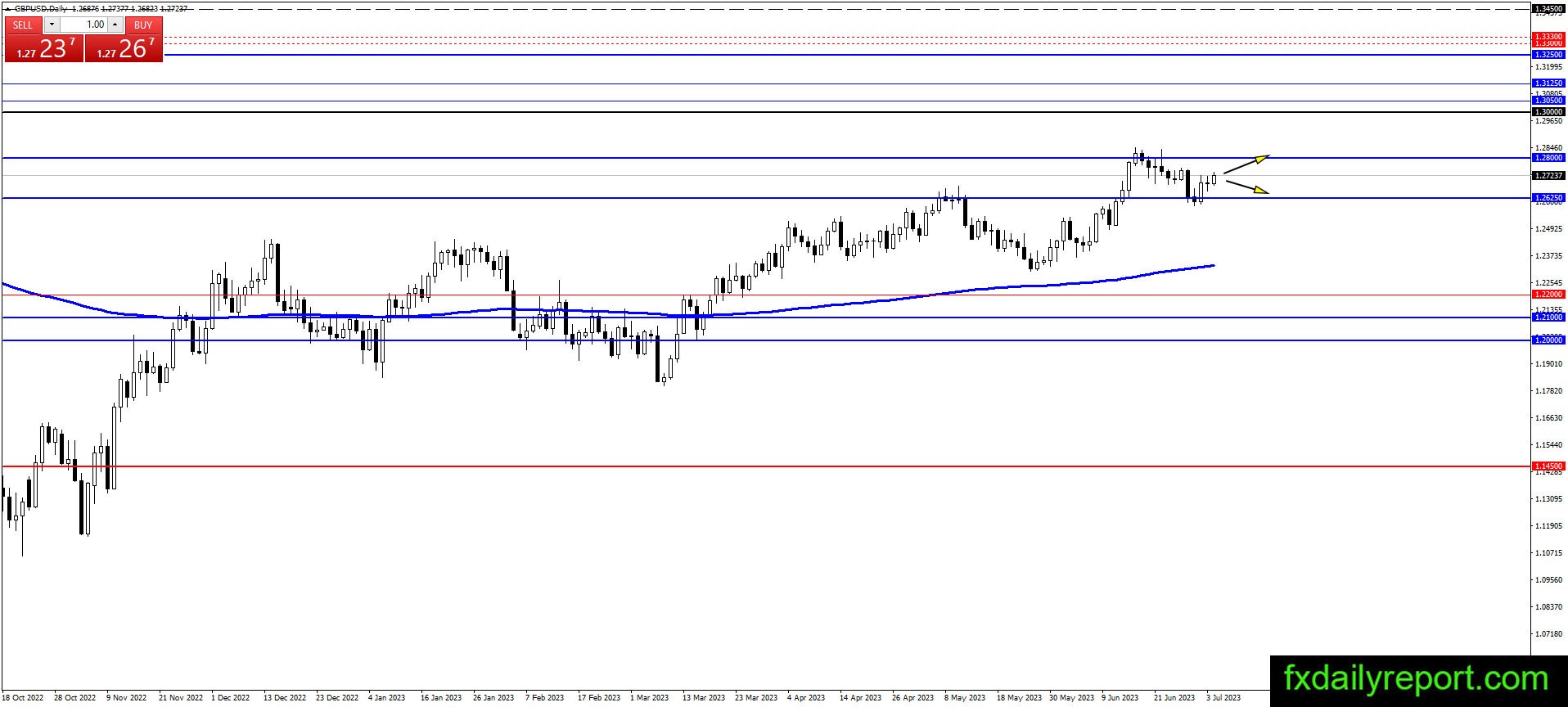This screenshot has width=1568, height=707.
Task: Click the red 1.22000 price level label
Action: click(x=1548, y=294)
